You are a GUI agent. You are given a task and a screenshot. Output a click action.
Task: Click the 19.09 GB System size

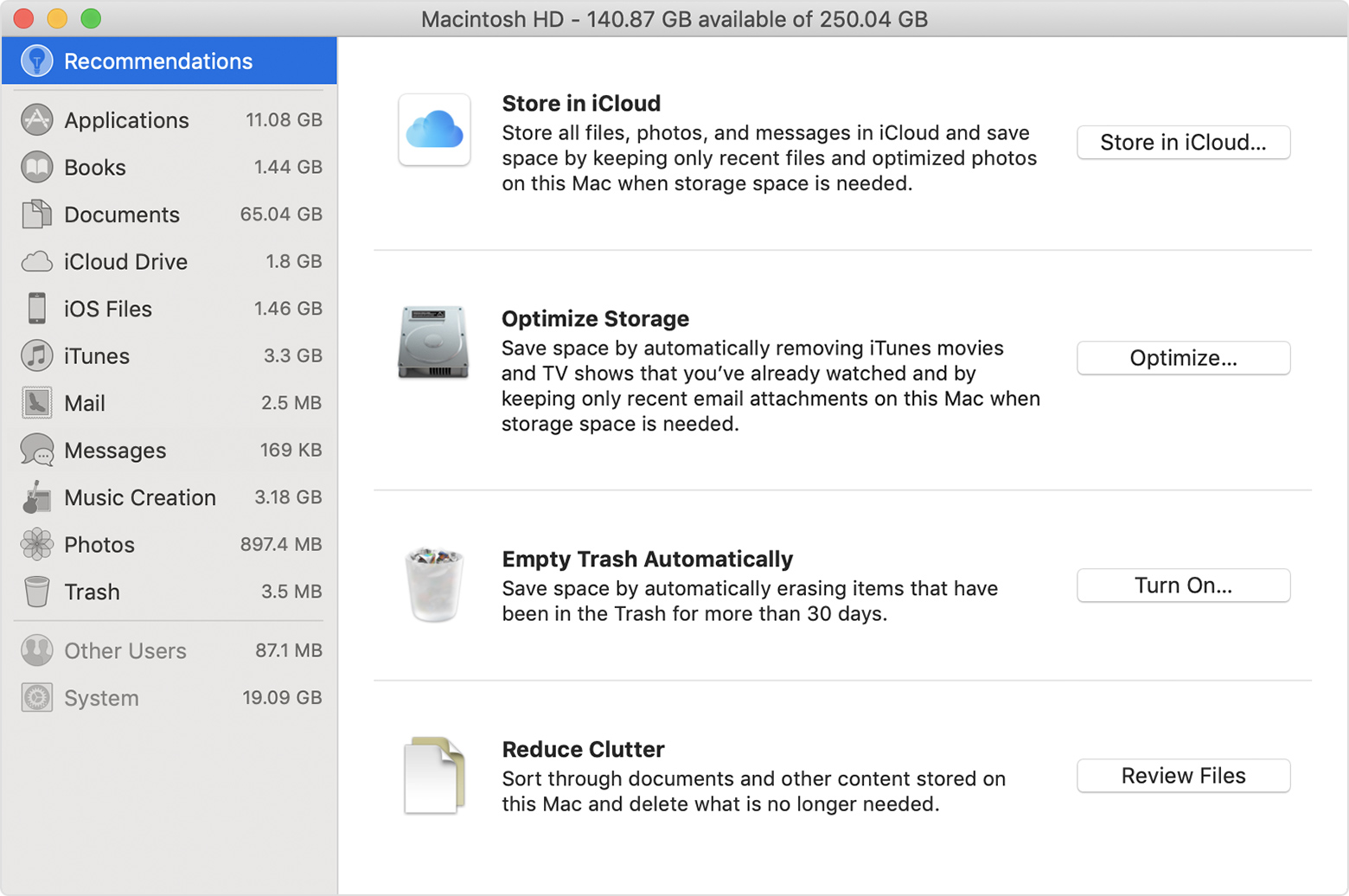click(x=282, y=697)
